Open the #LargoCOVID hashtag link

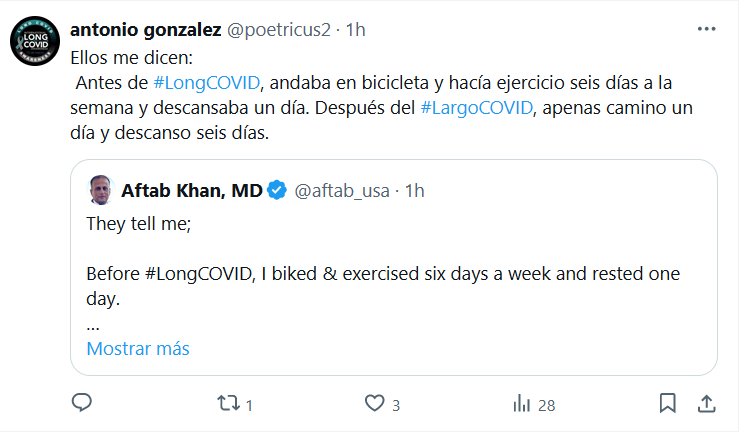tap(475, 108)
